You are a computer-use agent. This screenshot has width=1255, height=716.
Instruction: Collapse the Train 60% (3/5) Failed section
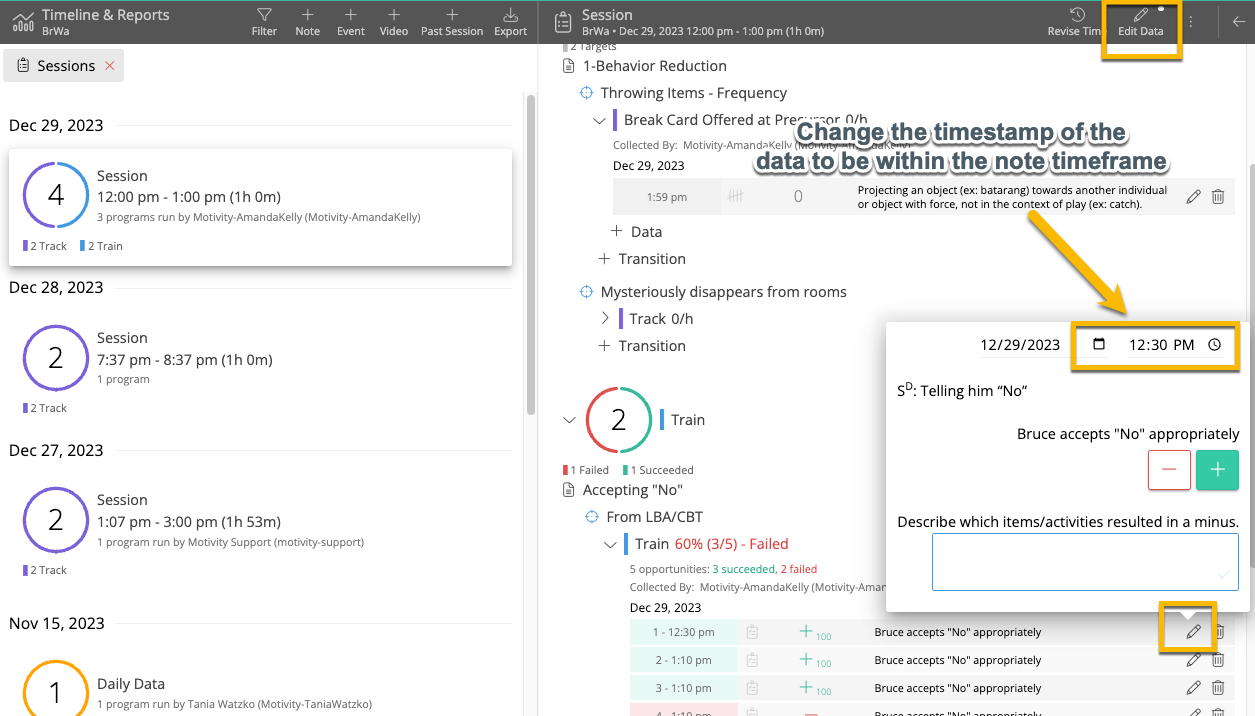point(610,544)
